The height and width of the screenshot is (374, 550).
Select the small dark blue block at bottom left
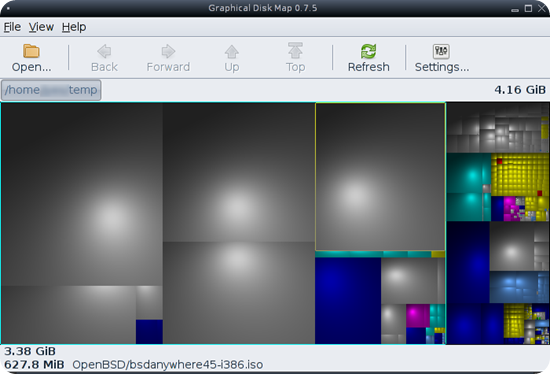coord(149,332)
